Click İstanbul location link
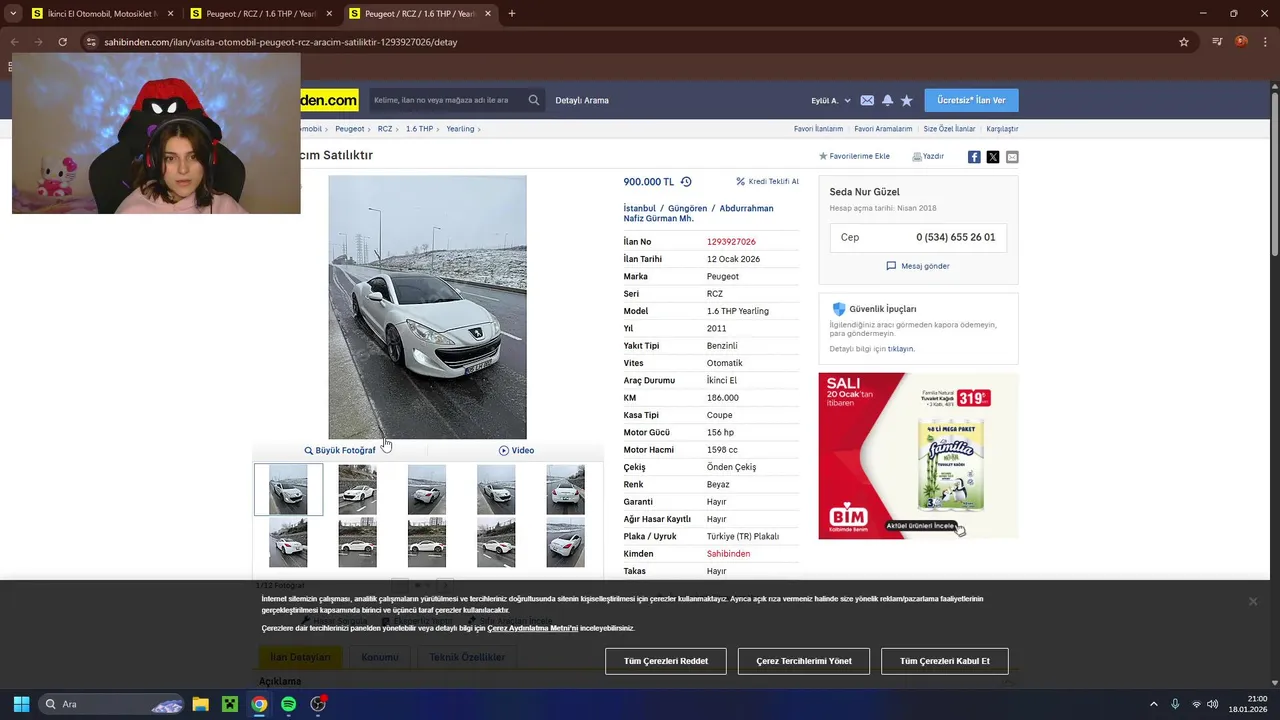 click(x=639, y=208)
